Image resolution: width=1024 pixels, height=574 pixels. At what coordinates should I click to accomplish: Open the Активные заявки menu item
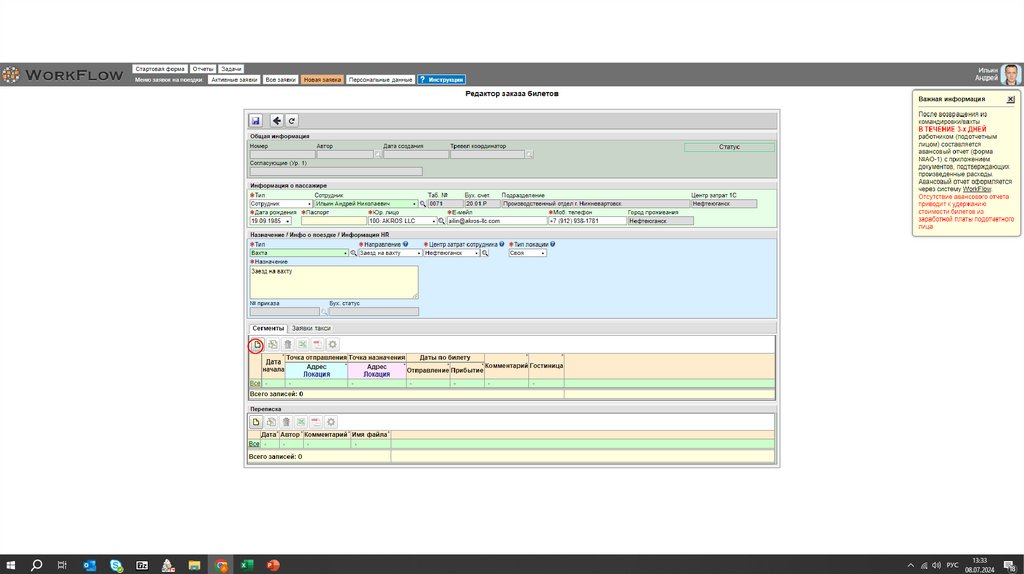[235, 79]
